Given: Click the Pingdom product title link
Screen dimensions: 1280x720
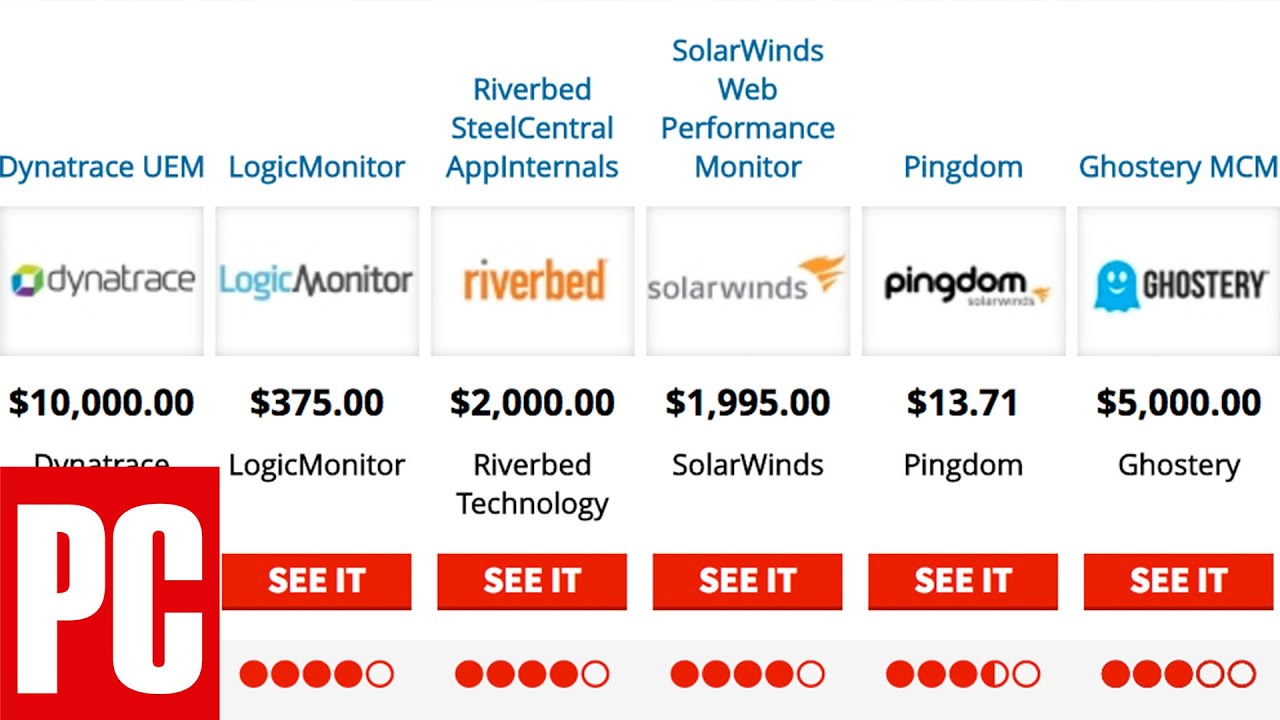Looking at the screenshot, I should coord(963,167).
